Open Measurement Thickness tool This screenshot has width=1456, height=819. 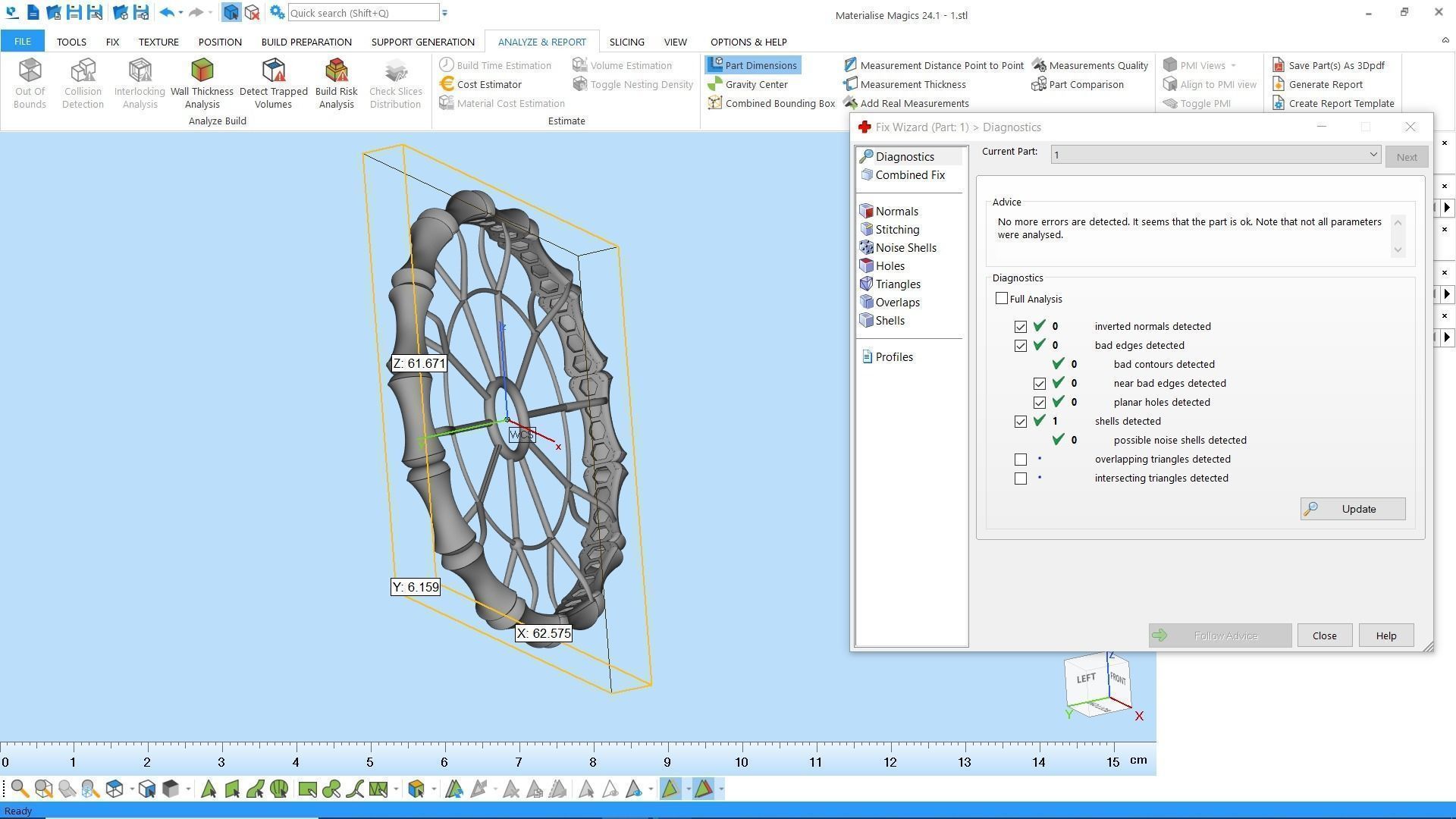coord(912,84)
